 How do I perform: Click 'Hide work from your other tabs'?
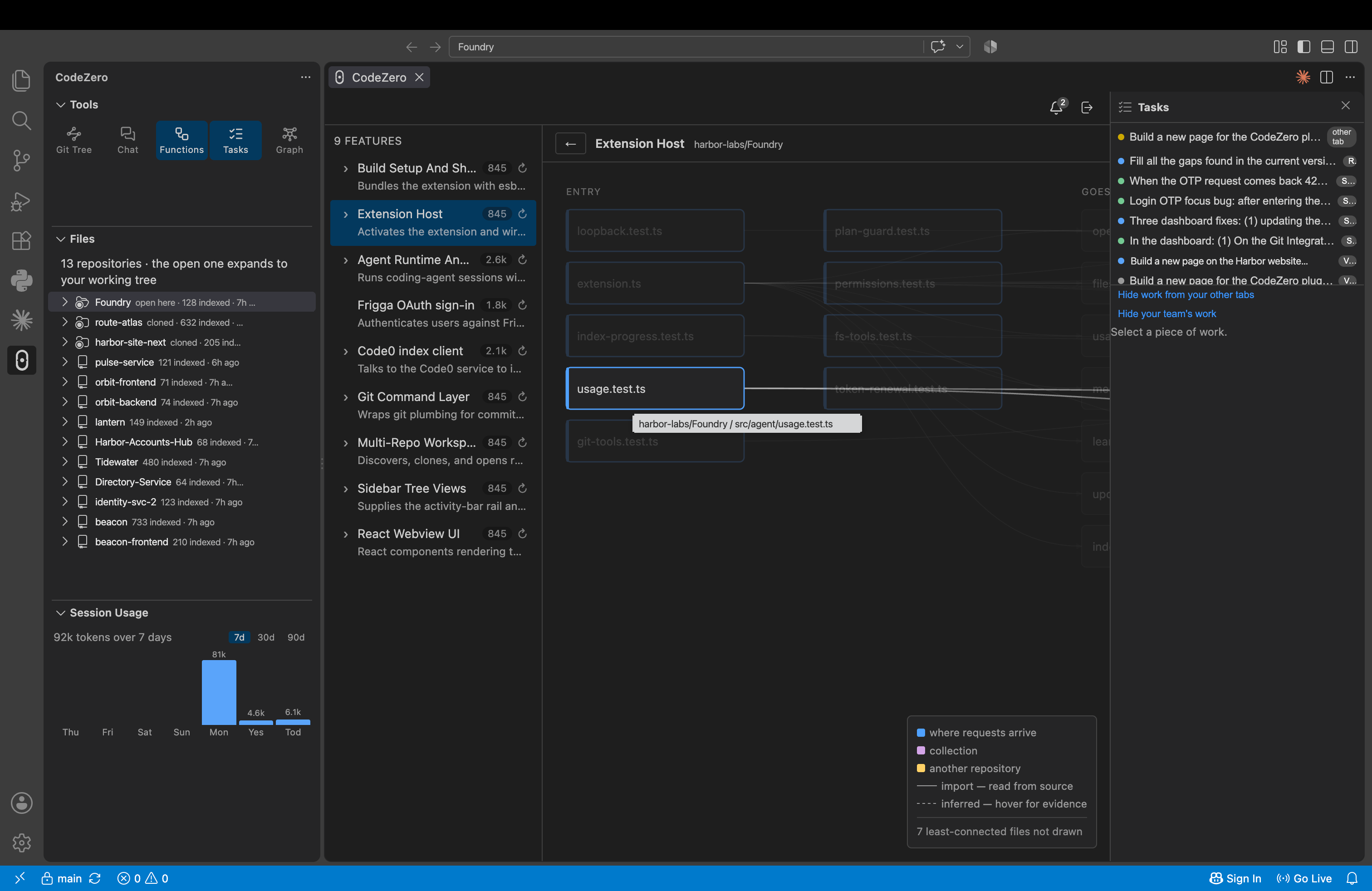pyautogui.click(x=1185, y=294)
